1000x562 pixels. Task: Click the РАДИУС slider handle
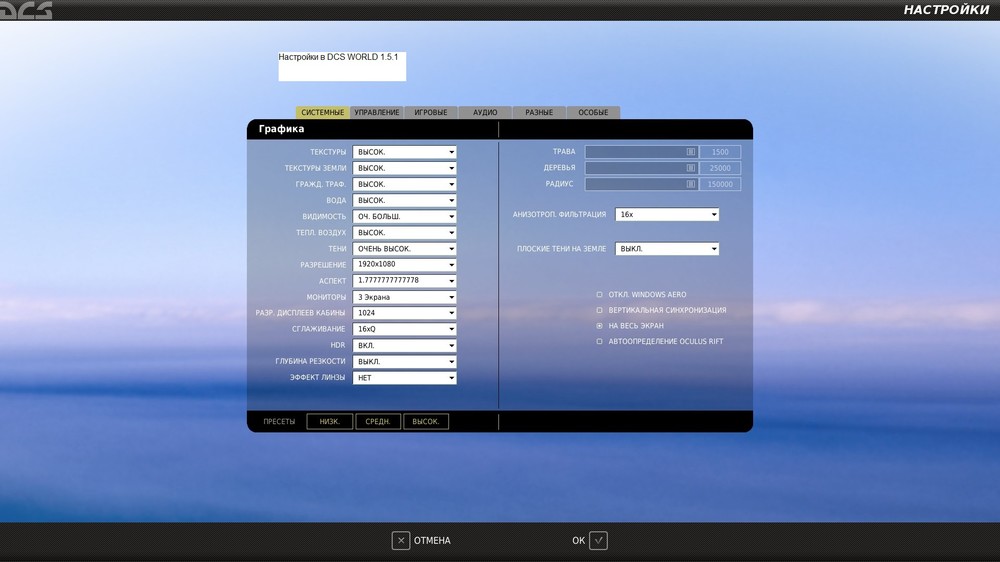pos(691,184)
